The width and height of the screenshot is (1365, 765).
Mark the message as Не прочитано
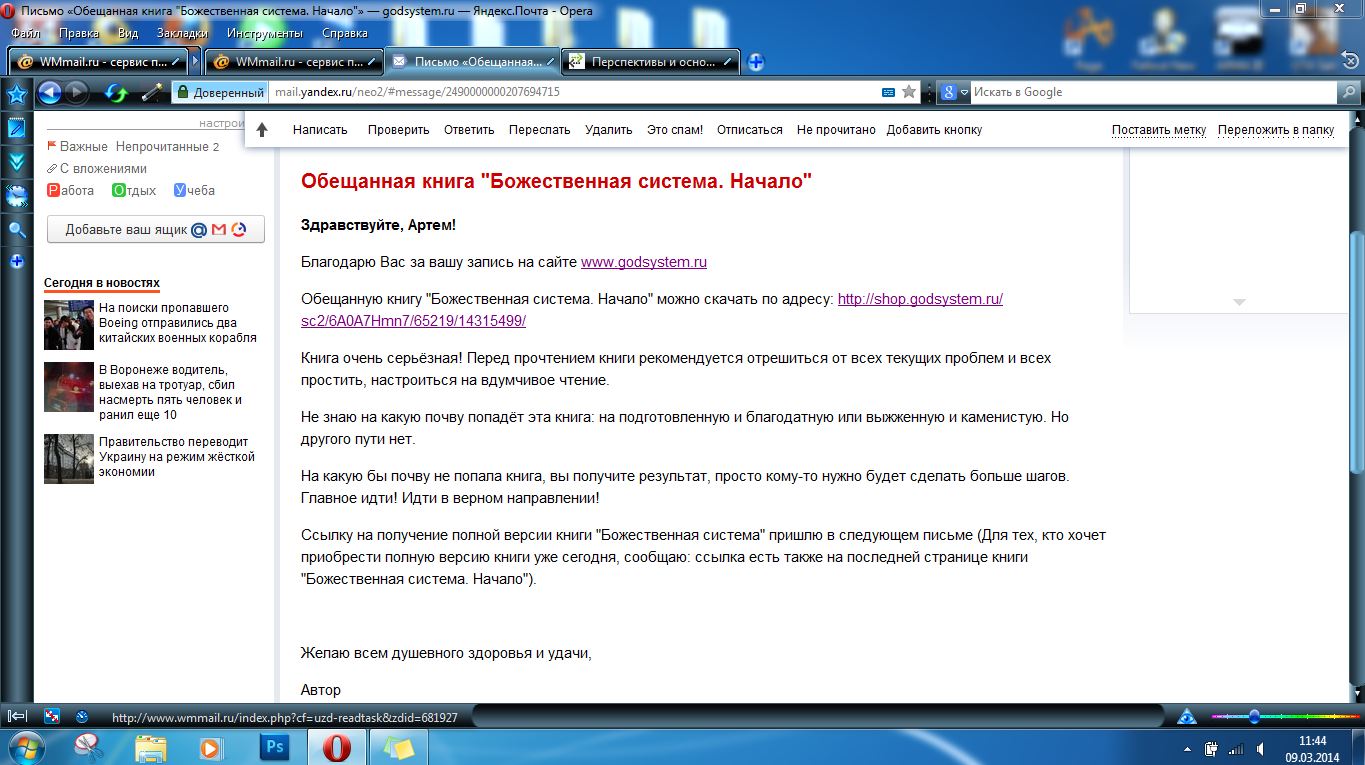(835, 130)
